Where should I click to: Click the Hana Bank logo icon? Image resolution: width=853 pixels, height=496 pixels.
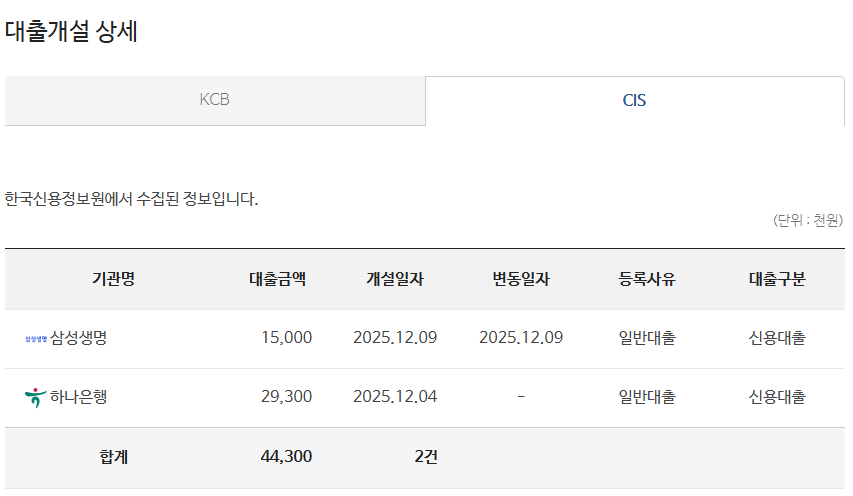pos(35,397)
